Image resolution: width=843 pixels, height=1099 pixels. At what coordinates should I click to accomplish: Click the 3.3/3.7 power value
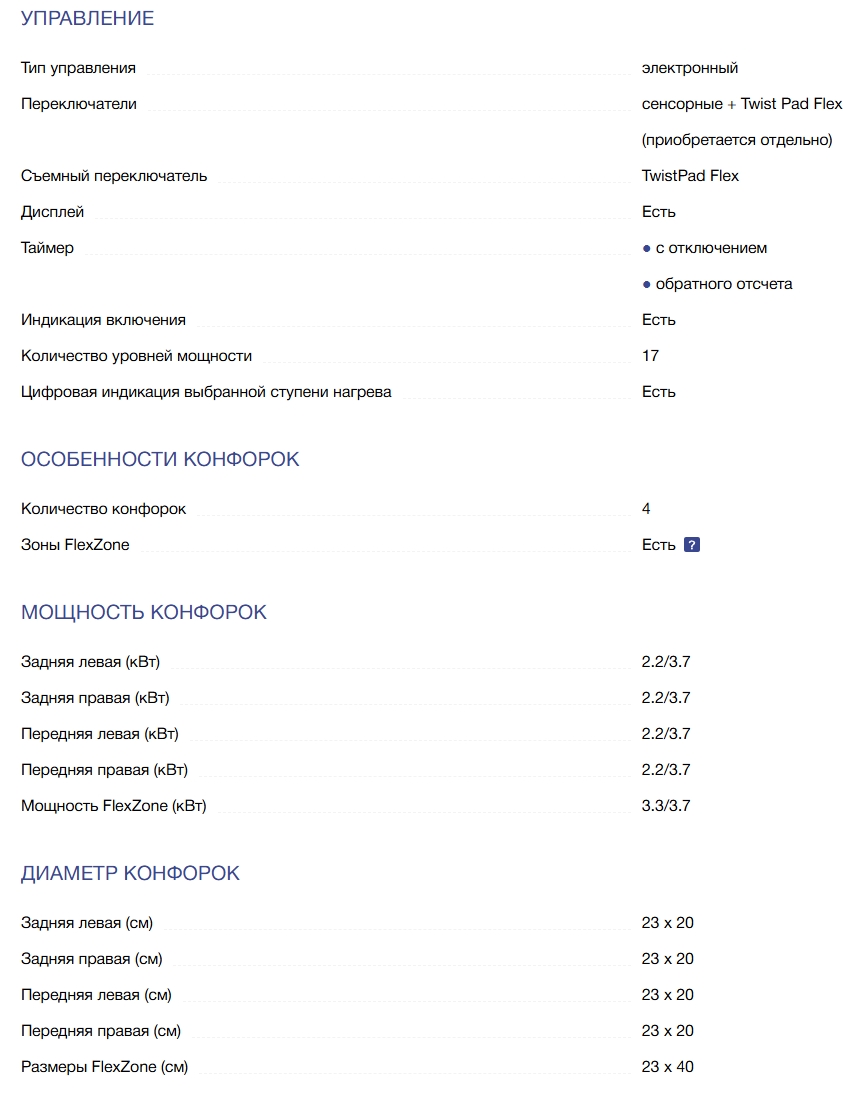point(666,806)
